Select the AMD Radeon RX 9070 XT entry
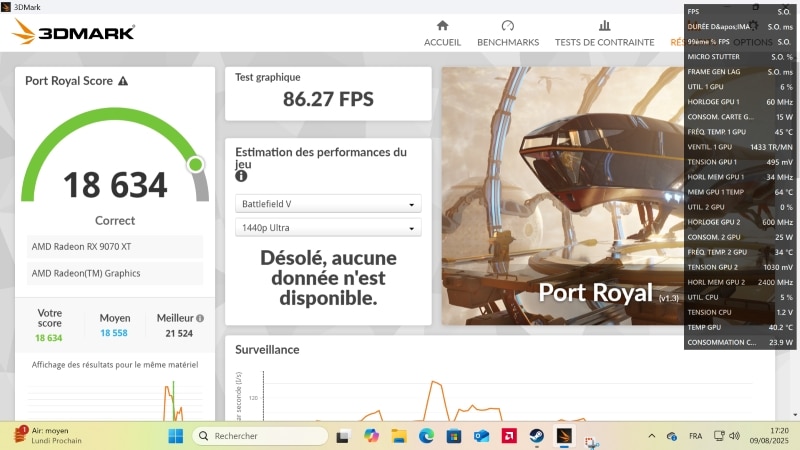 [115, 246]
